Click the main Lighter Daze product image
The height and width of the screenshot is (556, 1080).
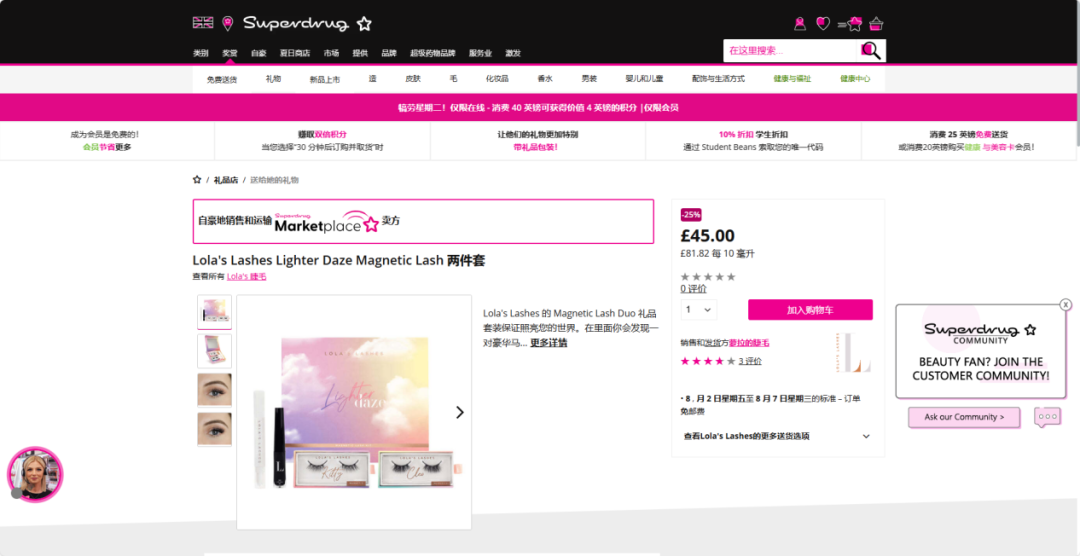[354, 412]
